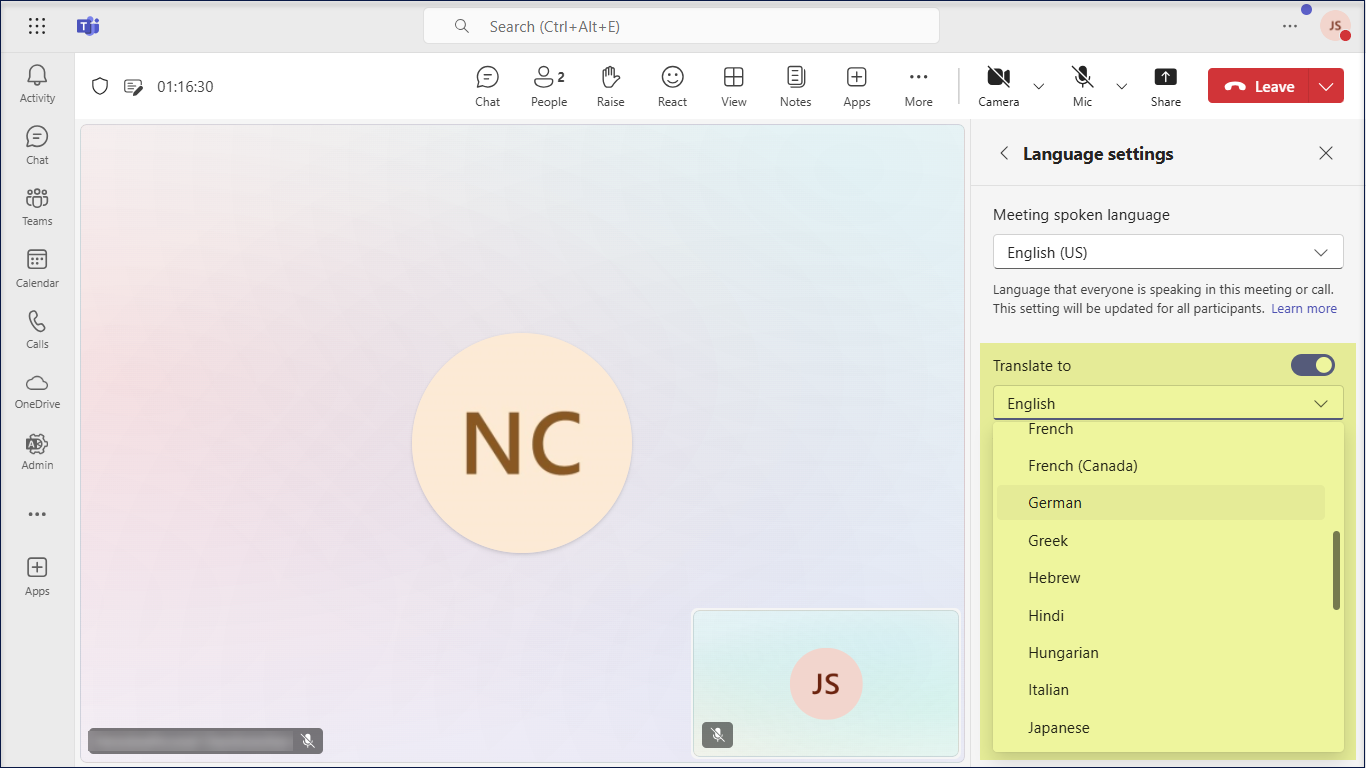The image size is (1366, 768).
Task: Expand the Meeting spoken language dropdown
Action: [x=1167, y=253]
